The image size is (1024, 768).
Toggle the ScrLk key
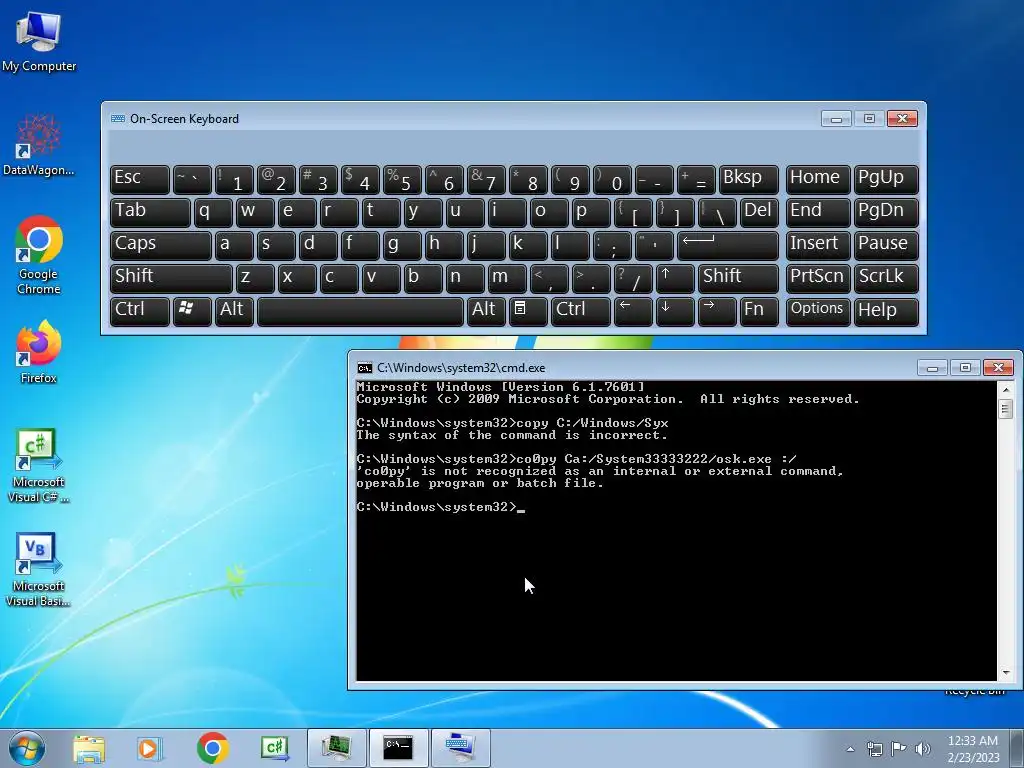(886, 279)
